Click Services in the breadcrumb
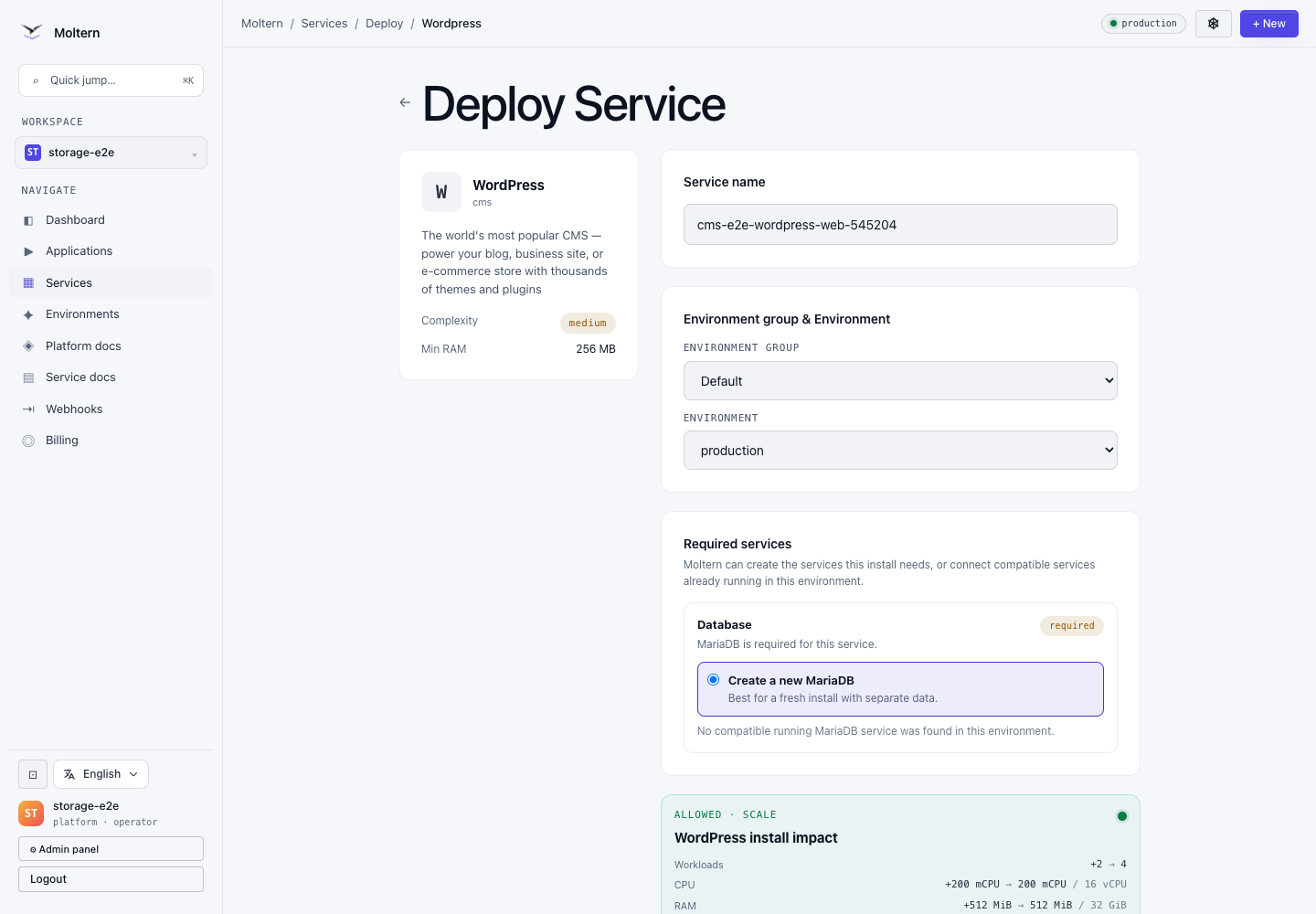Viewport: 1316px width, 914px height. pyautogui.click(x=324, y=24)
